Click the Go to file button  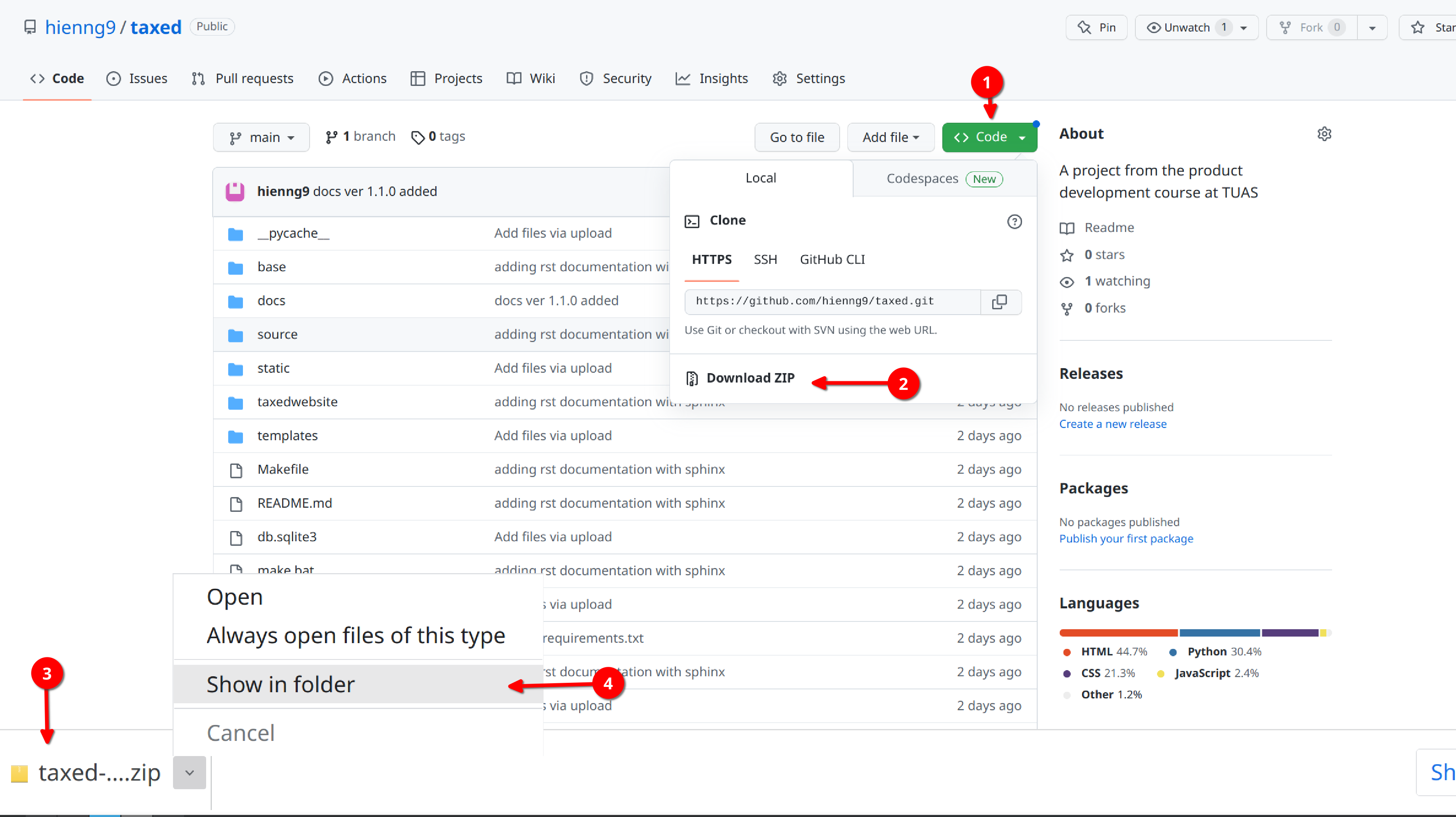pyautogui.click(x=797, y=137)
